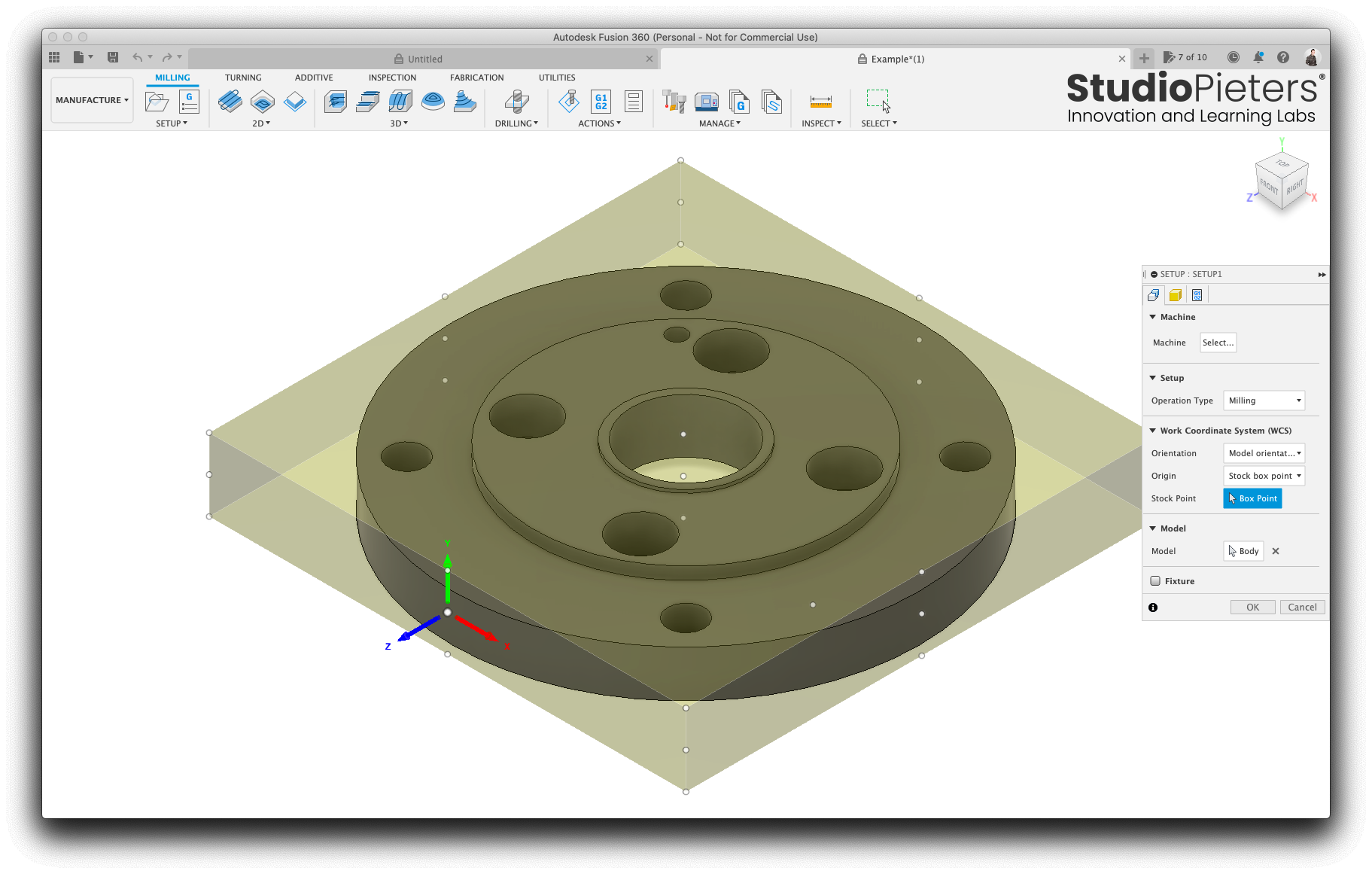The width and height of the screenshot is (1372, 874).
Task: Collapse the Work Coordinate System section
Action: [x=1153, y=431]
